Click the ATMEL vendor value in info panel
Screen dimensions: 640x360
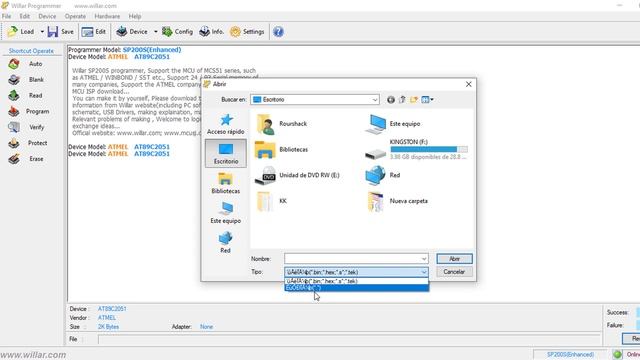coord(107,318)
